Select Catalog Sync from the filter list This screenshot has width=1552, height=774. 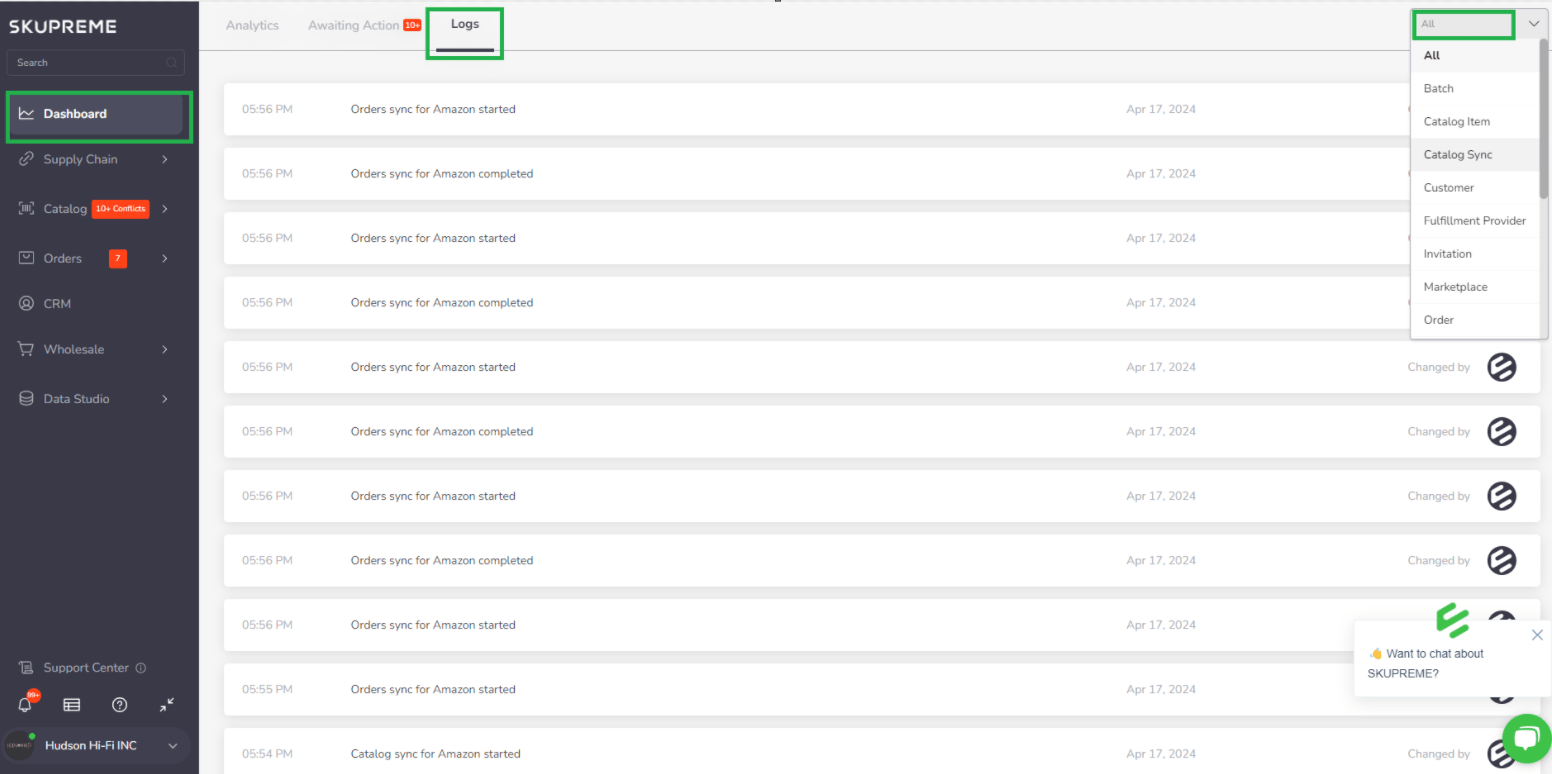1457,154
